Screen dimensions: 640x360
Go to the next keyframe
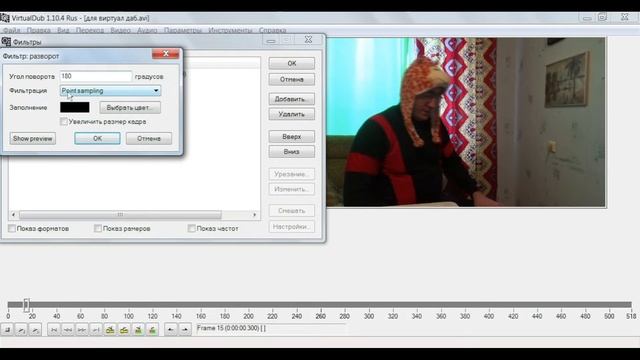tap(124, 329)
